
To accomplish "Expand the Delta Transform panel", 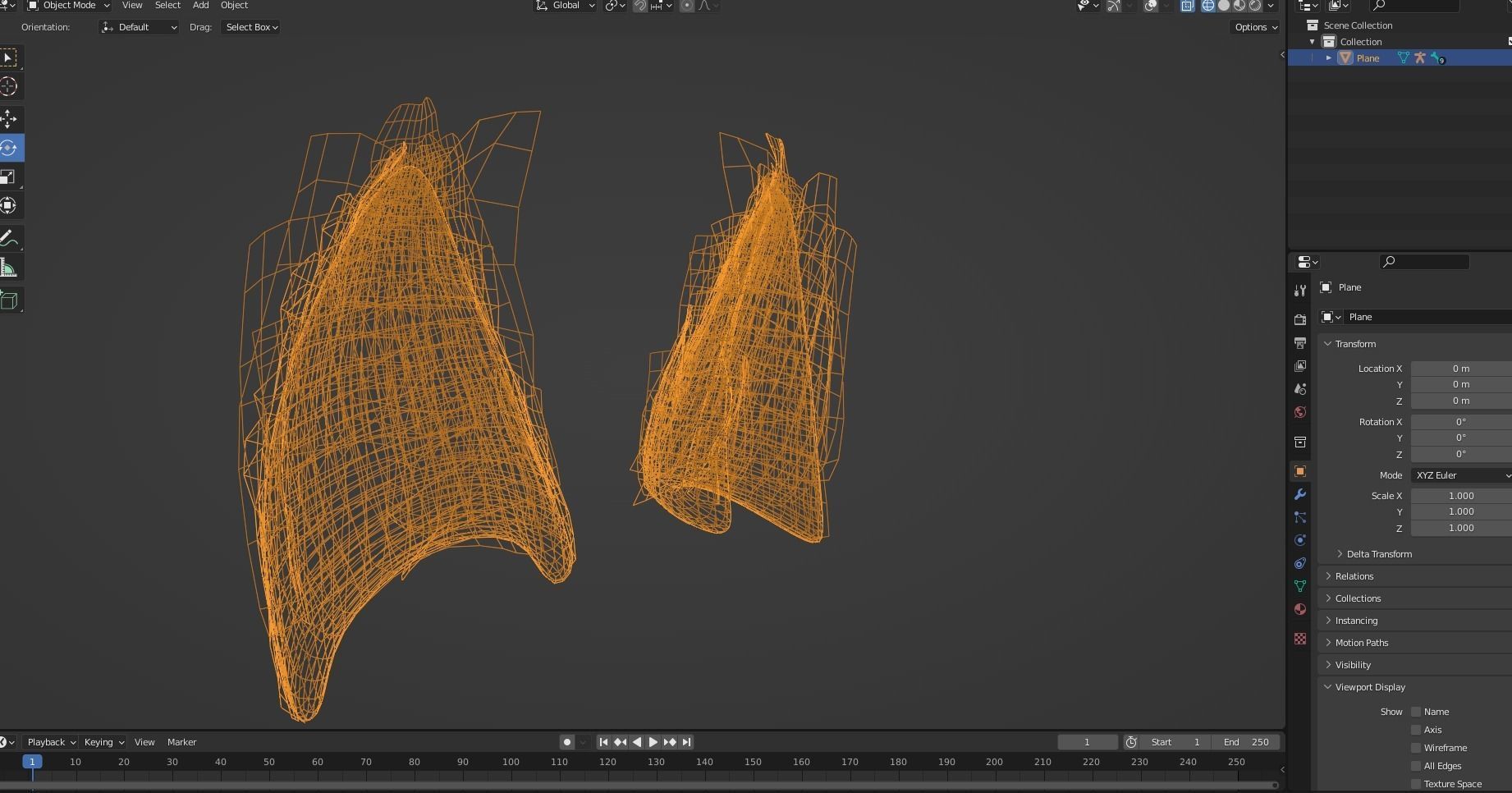I will click(1379, 554).
